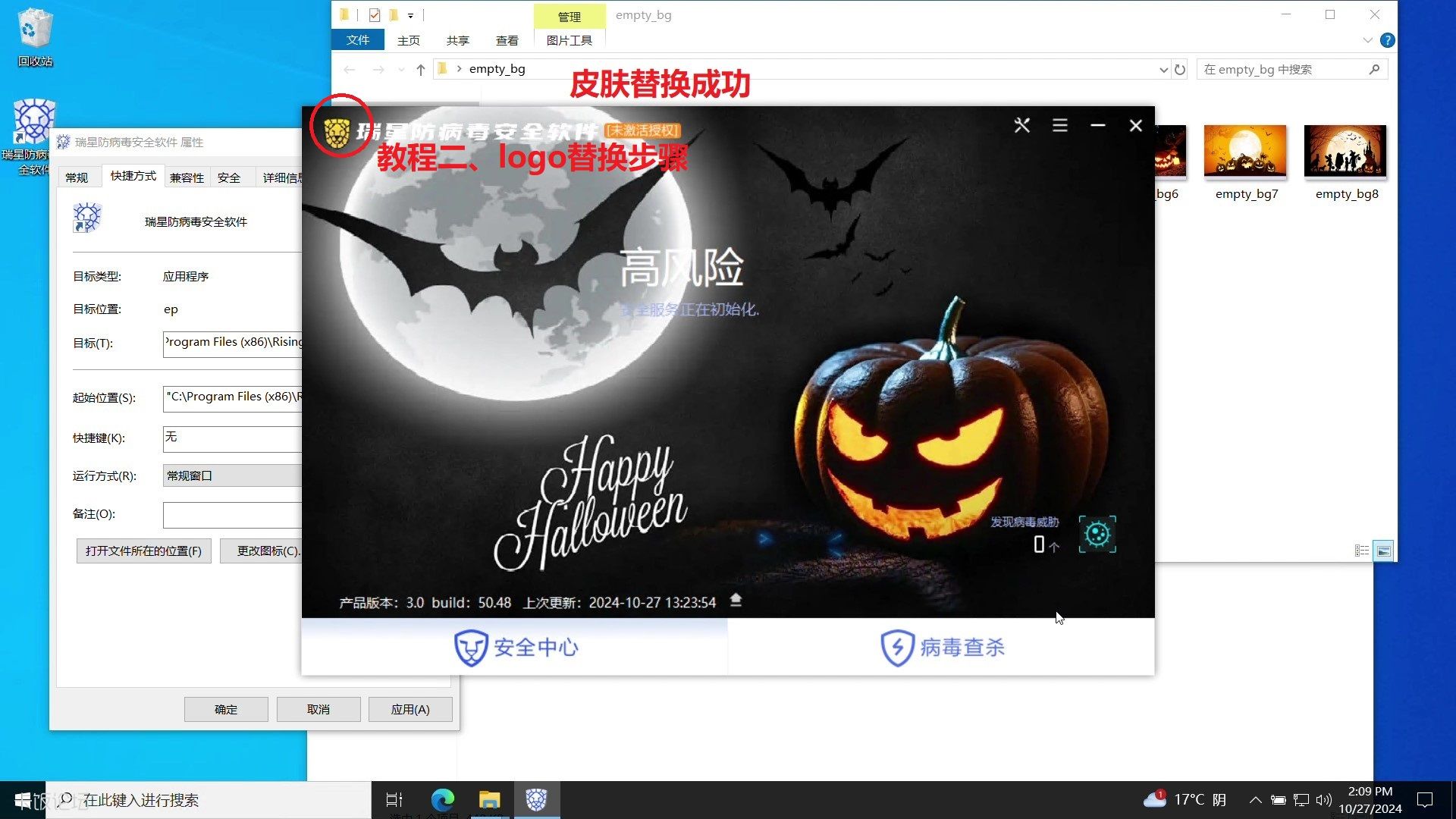The height and width of the screenshot is (819, 1456).
Task: Click the Change Icon button
Action: (x=262, y=551)
